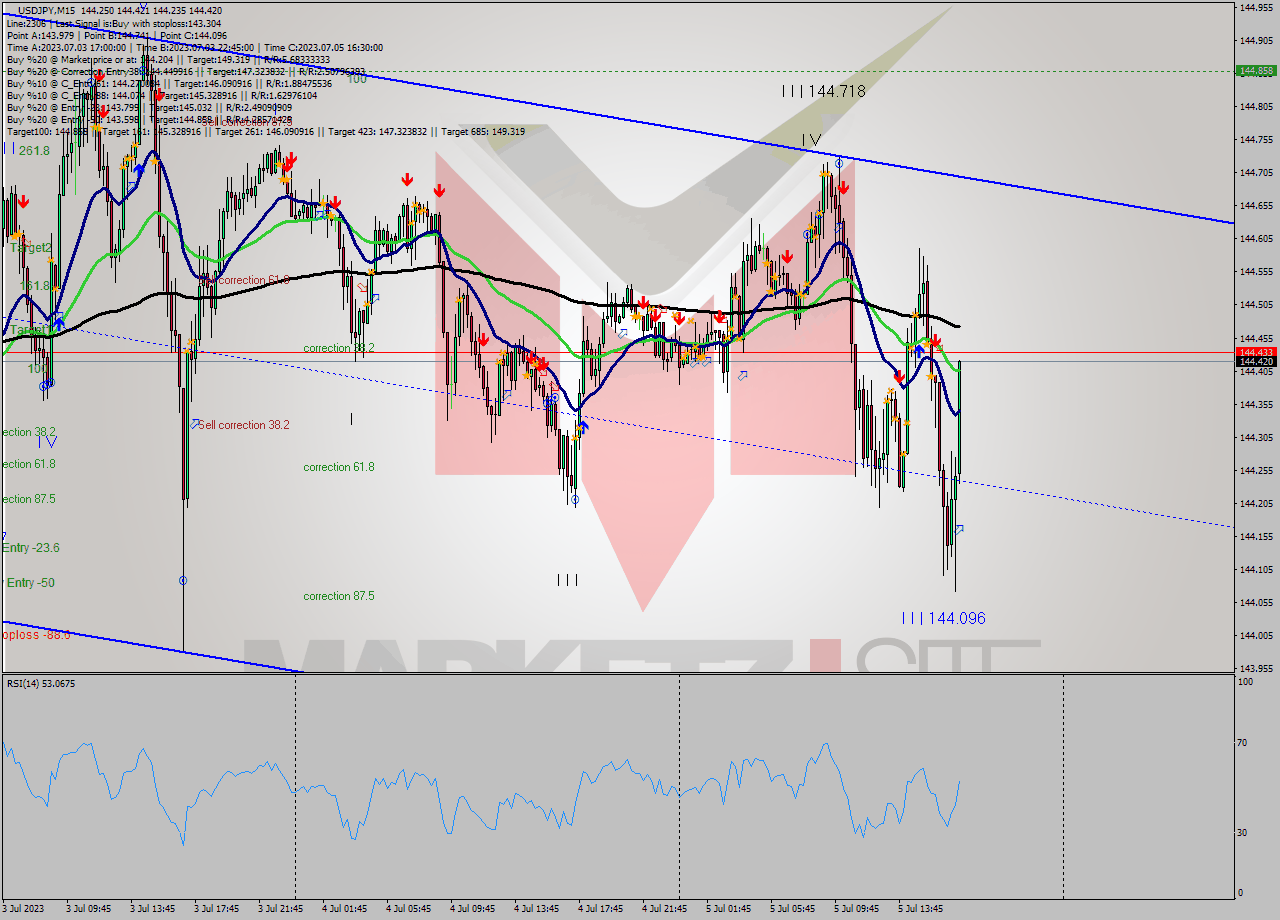The height and width of the screenshot is (920, 1280).
Task: Click the '5 Jul 05:45' time axis label
Action: tap(793, 909)
